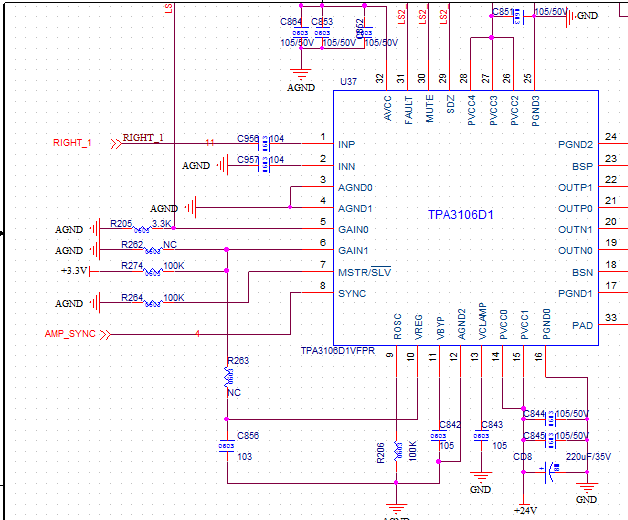Select the C856 capacitor symbol

[x=227, y=445]
